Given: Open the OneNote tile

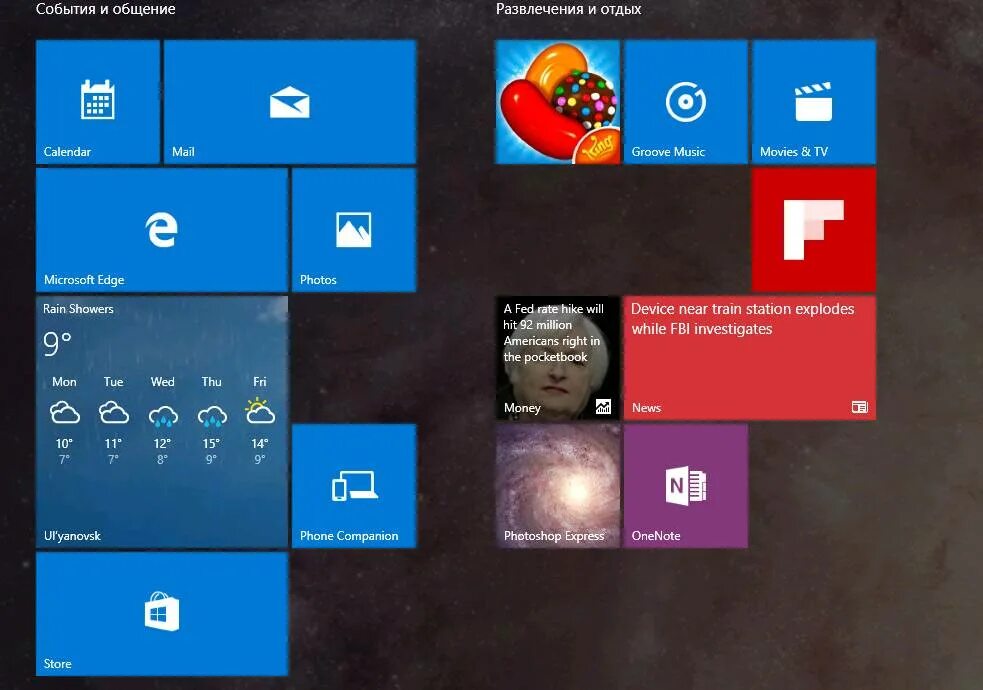Looking at the screenshot, I should pos(686,486).
